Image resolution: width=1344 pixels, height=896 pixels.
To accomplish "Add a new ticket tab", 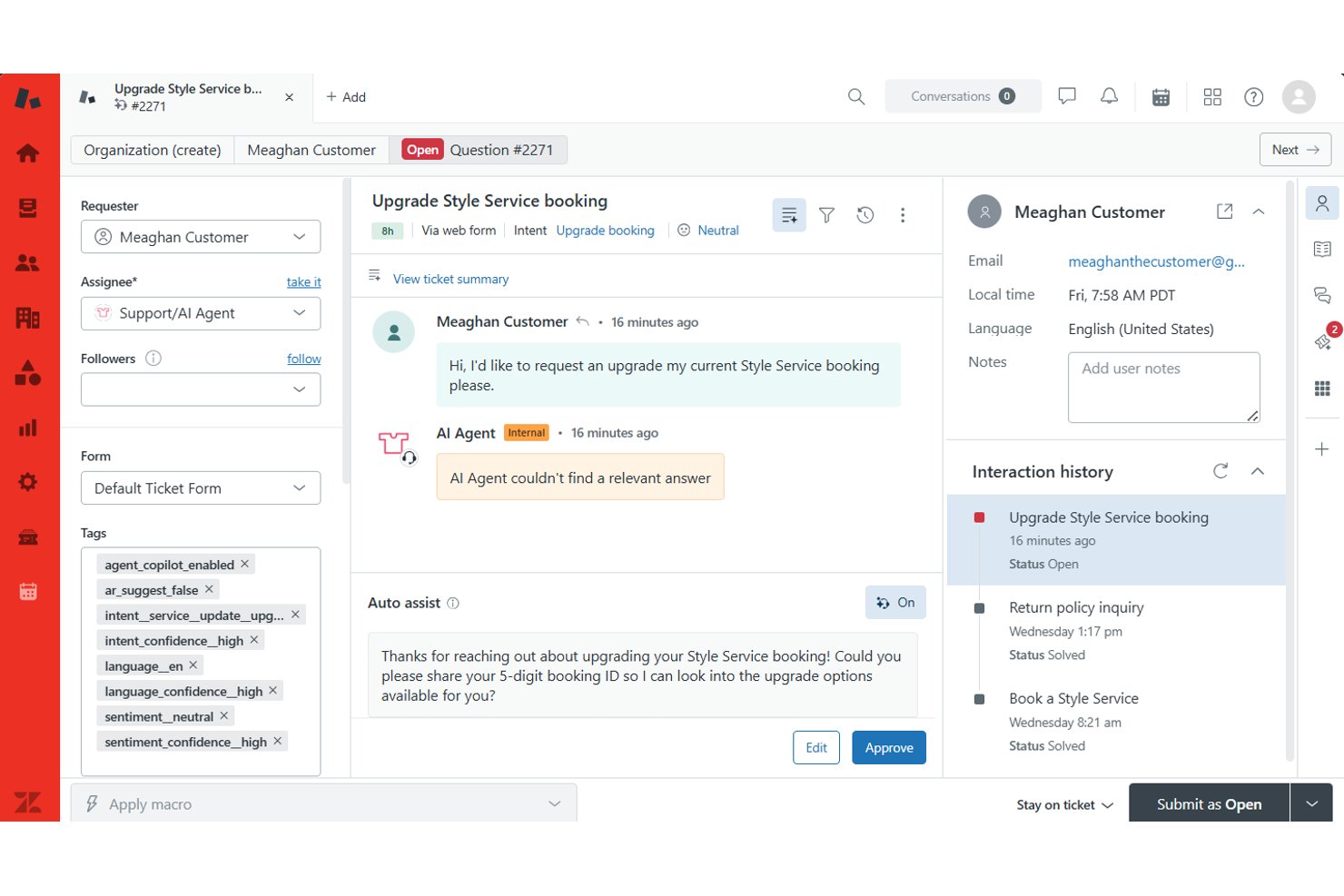I will pyautogui.click(x=346, y=97).
